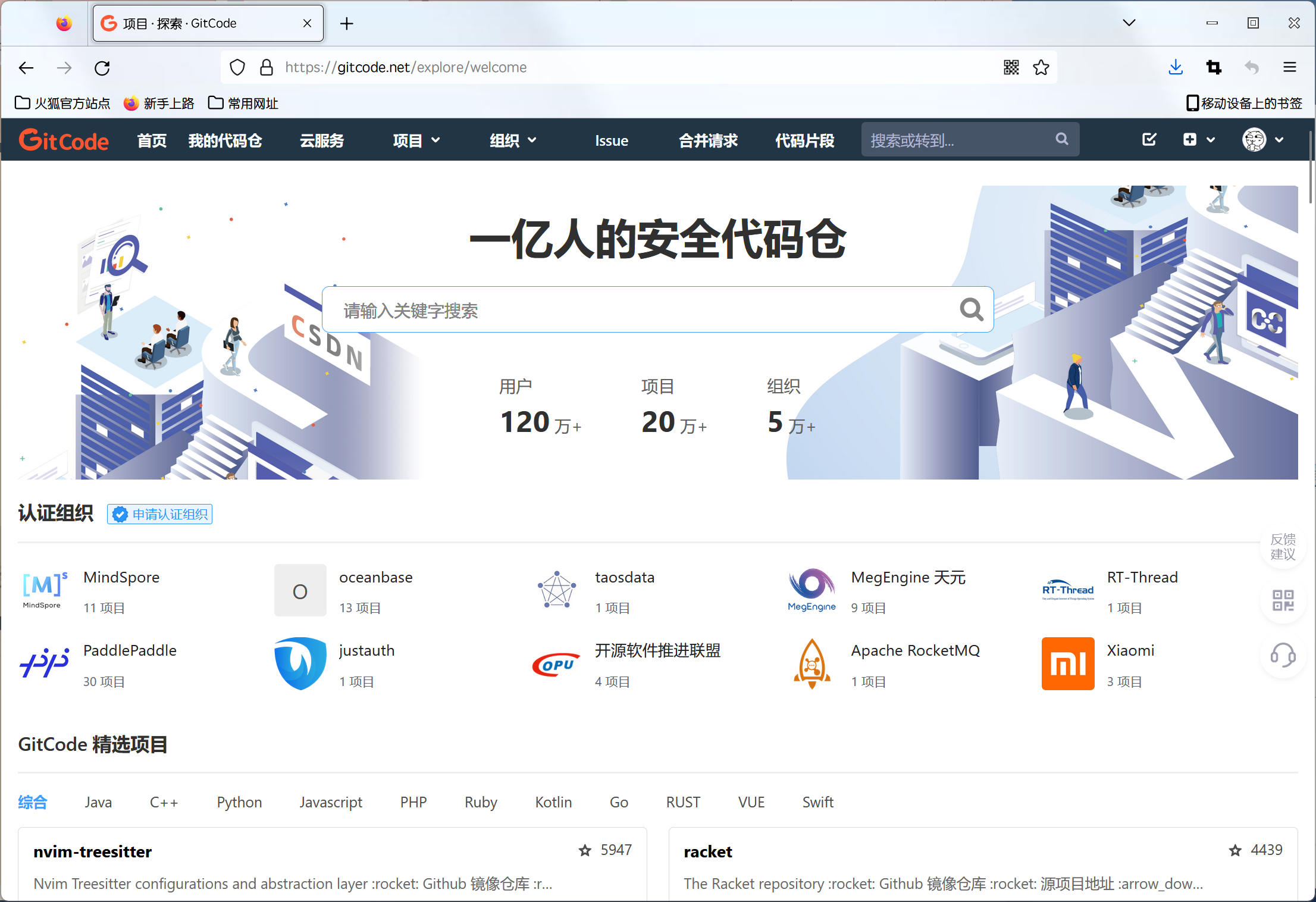Click the 申请认证组织 button
Image resolution: width=1316 pixels, height=902 pixels.
tap(160, 514)
